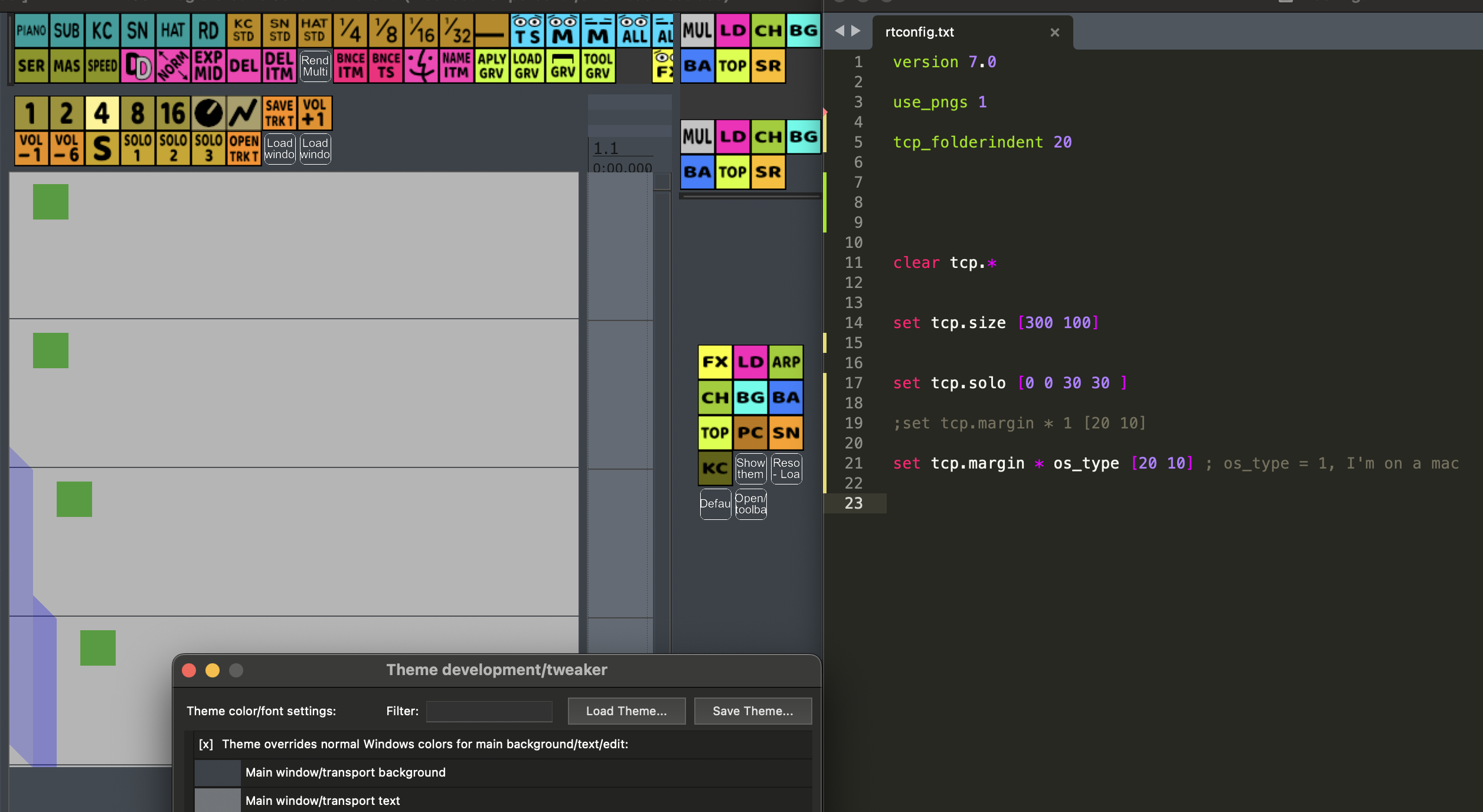The width and height of the screenshot is (1483, 812).
Task: Click the APLY GRV groove button
Action: (492, 66)
